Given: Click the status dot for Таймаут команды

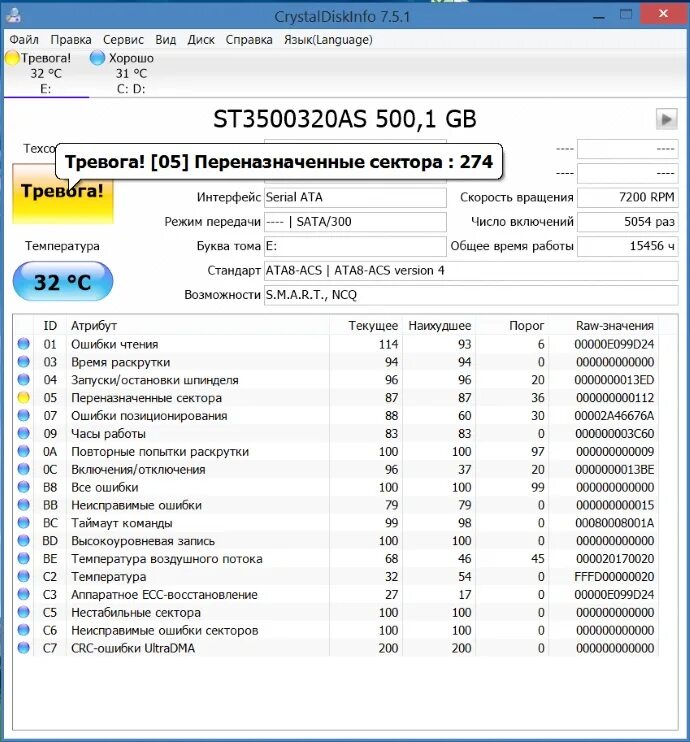Looking at the screenshot, I should point(23,523).
